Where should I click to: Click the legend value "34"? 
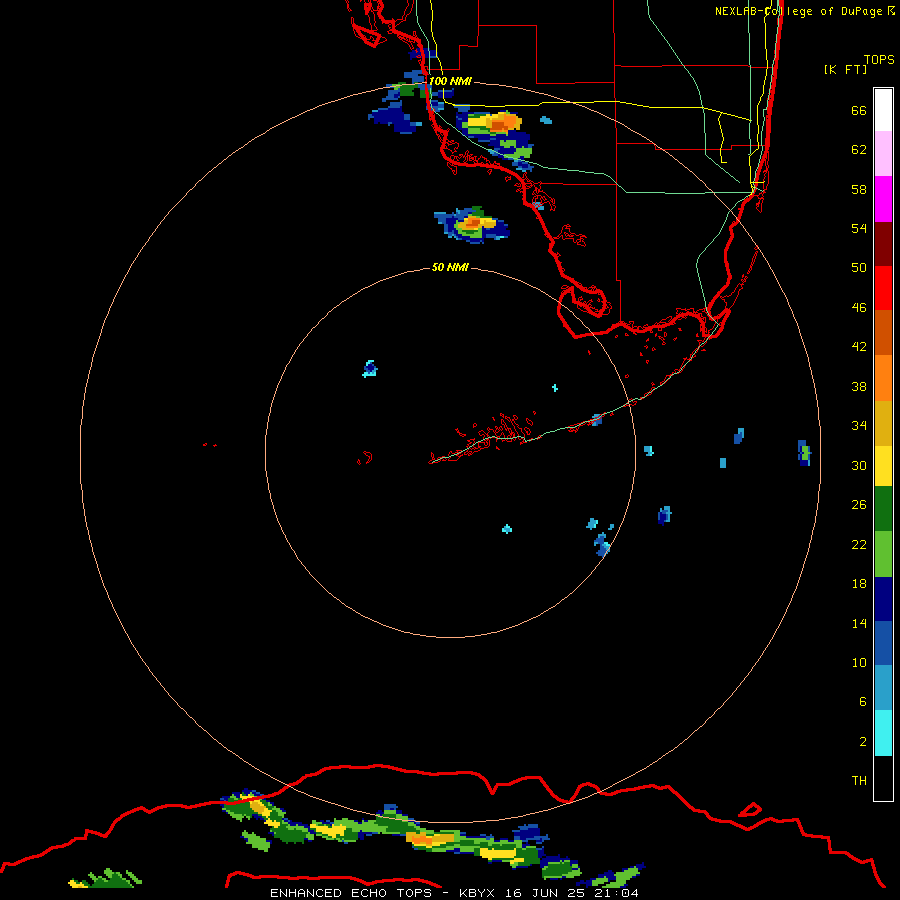[x=859, y=426]
